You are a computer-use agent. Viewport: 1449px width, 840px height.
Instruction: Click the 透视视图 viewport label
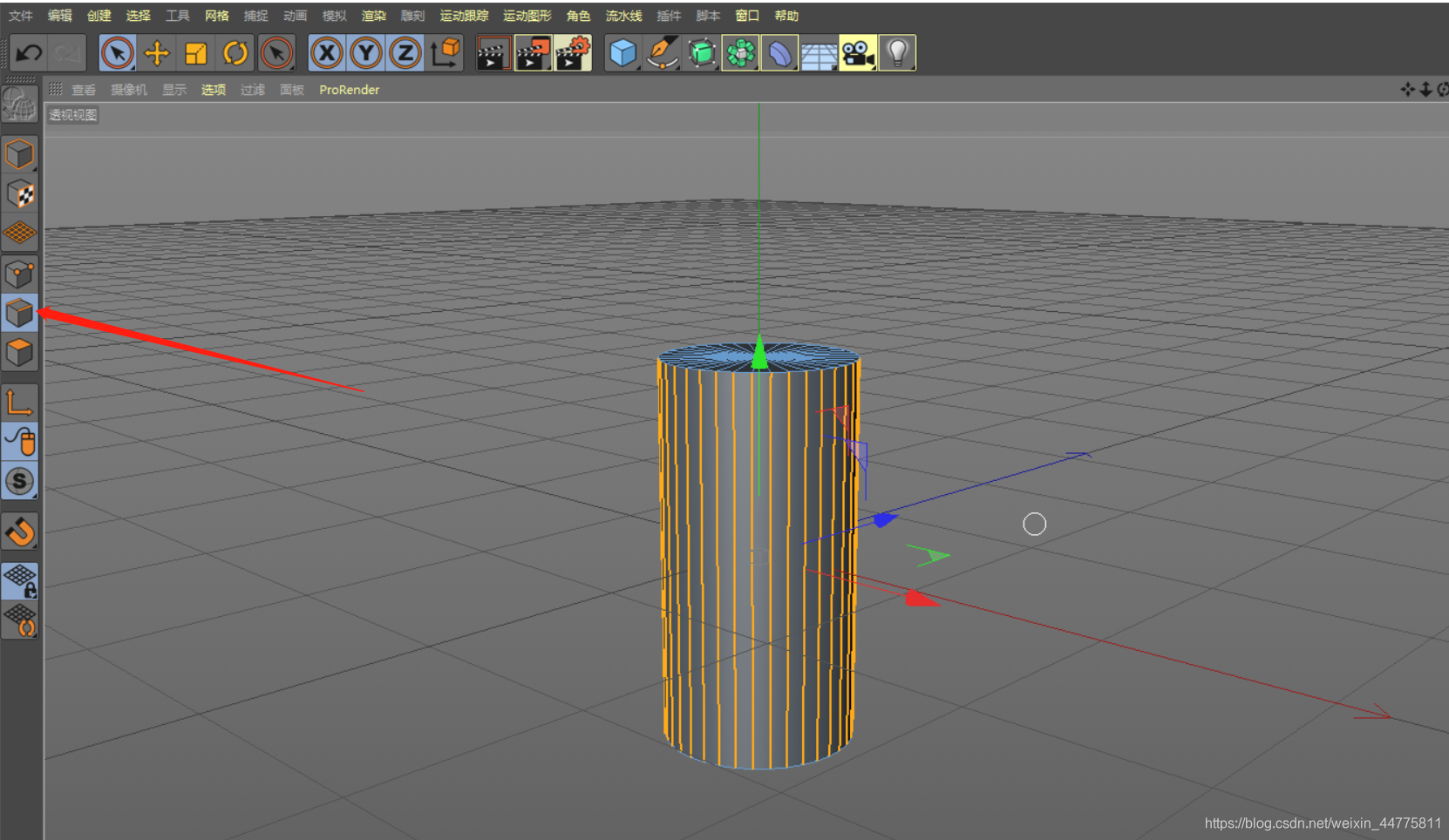pos(73,115)
